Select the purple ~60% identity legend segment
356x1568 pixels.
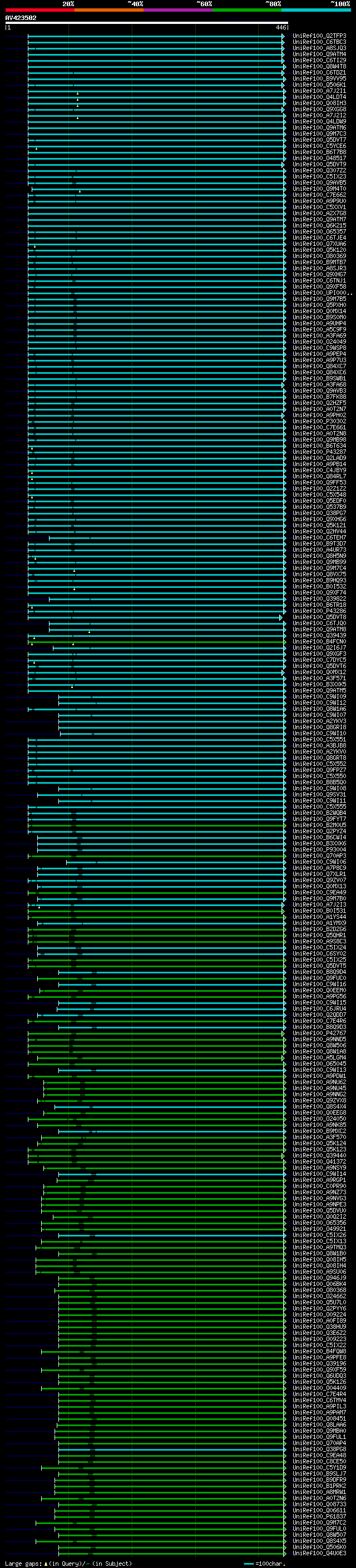[179, 10]
